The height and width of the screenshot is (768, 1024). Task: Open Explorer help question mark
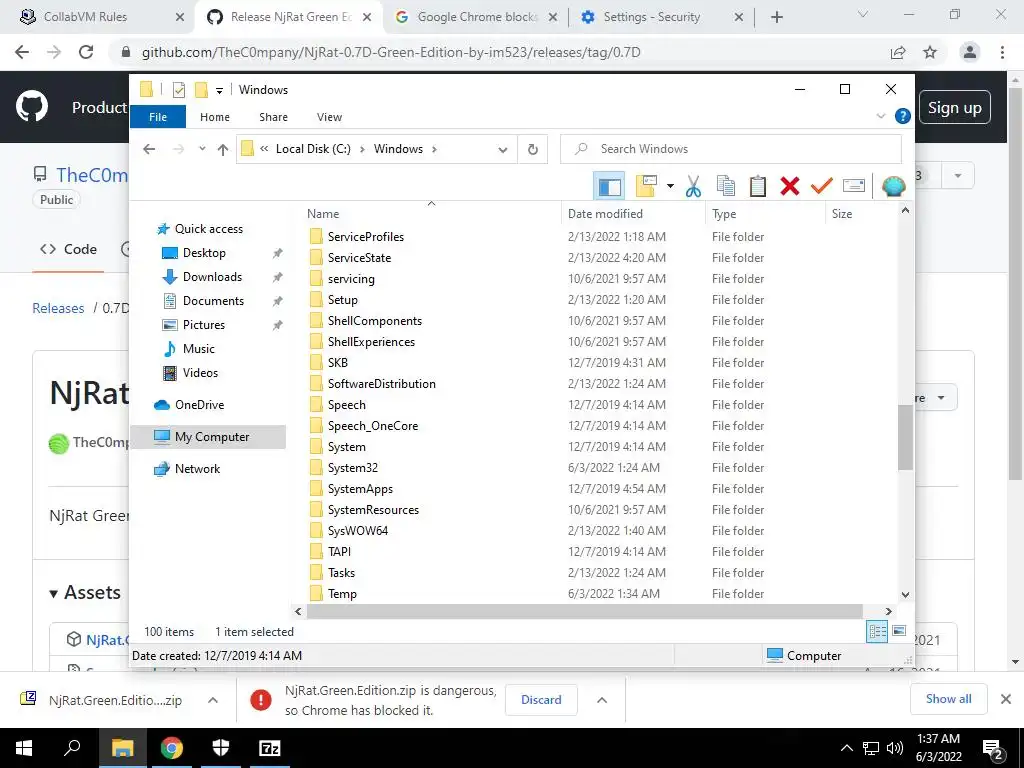[903, 116]
